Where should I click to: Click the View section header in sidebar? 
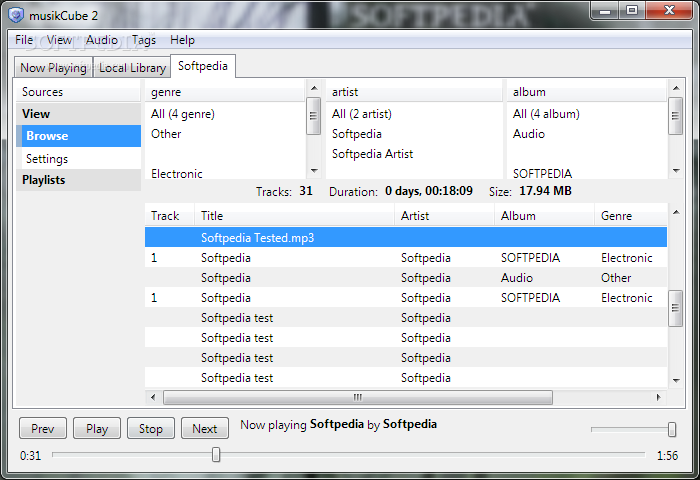[79, 114]
